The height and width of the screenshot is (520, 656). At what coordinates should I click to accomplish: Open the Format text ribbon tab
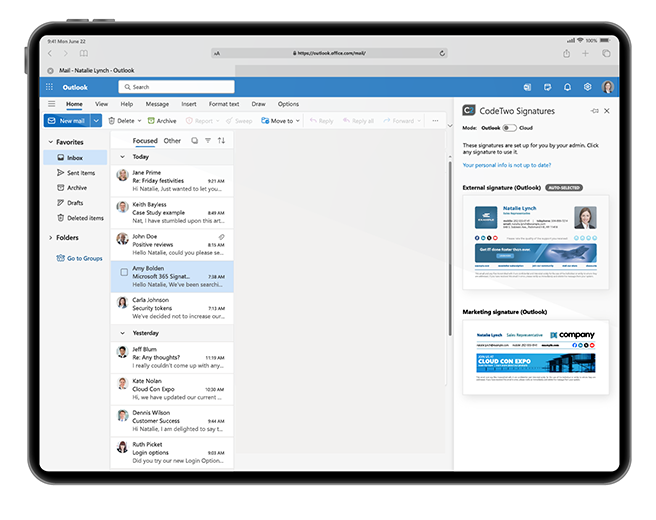point(224,104)
